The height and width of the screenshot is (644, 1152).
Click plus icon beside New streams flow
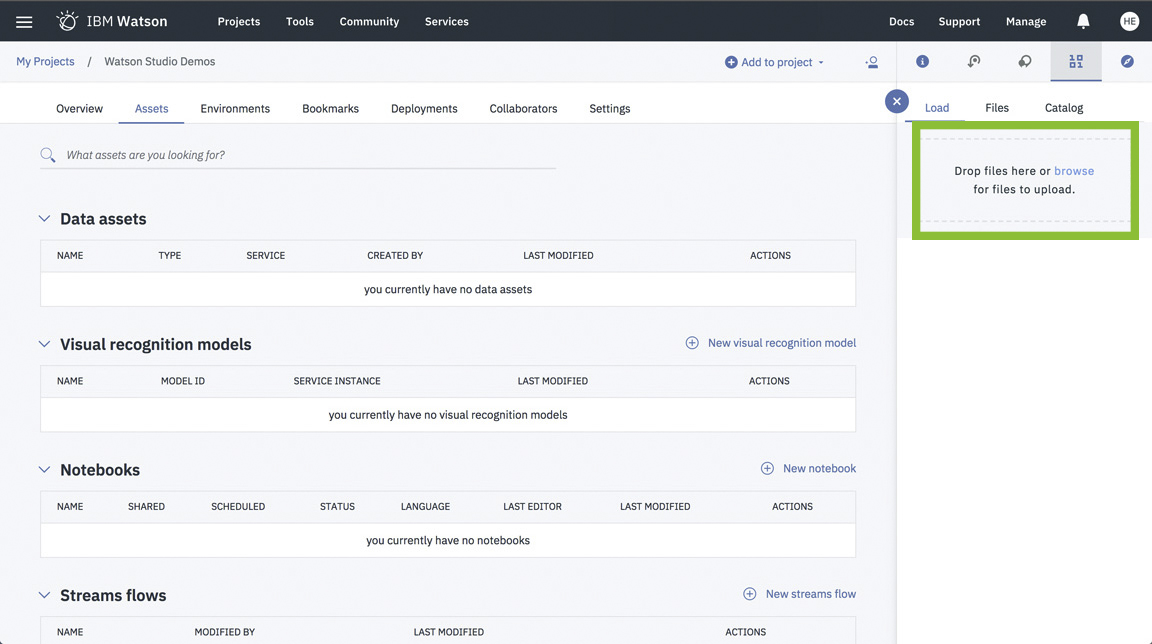[749, 594]
